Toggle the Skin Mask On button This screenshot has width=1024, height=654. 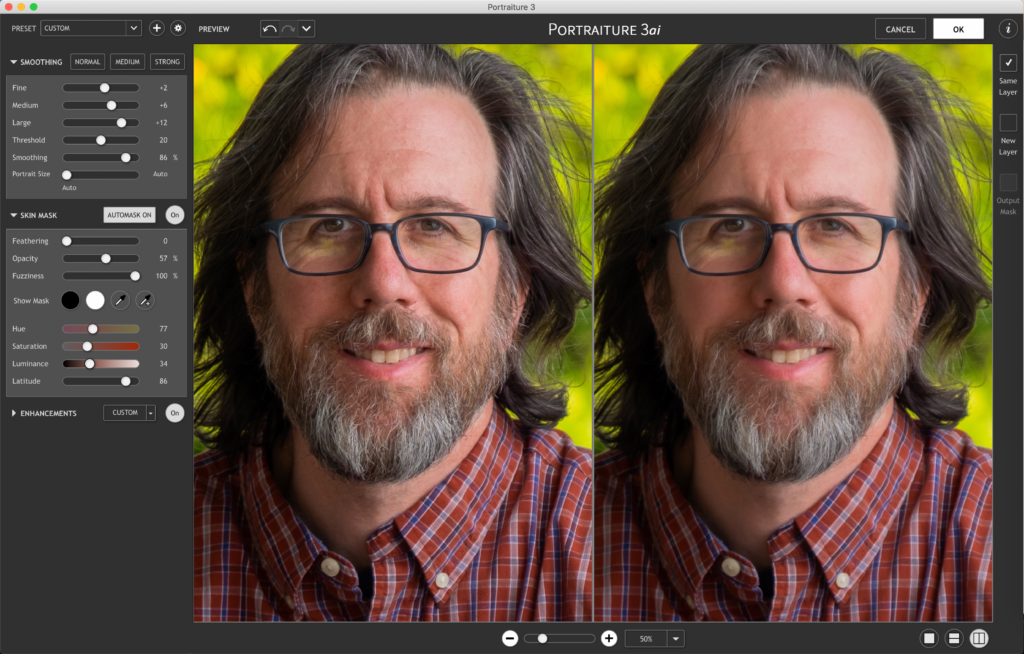pos(174,214)
